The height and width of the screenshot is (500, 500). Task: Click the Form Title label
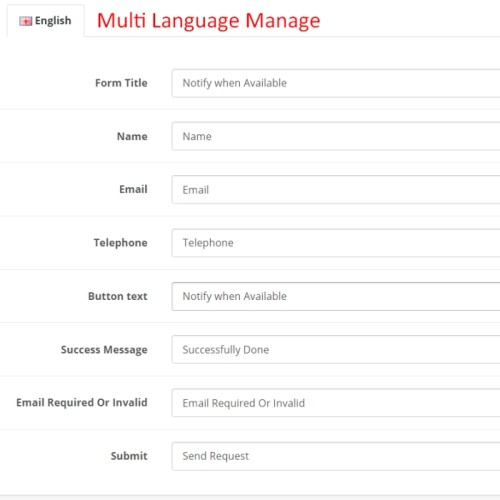(x=121, y=83)
